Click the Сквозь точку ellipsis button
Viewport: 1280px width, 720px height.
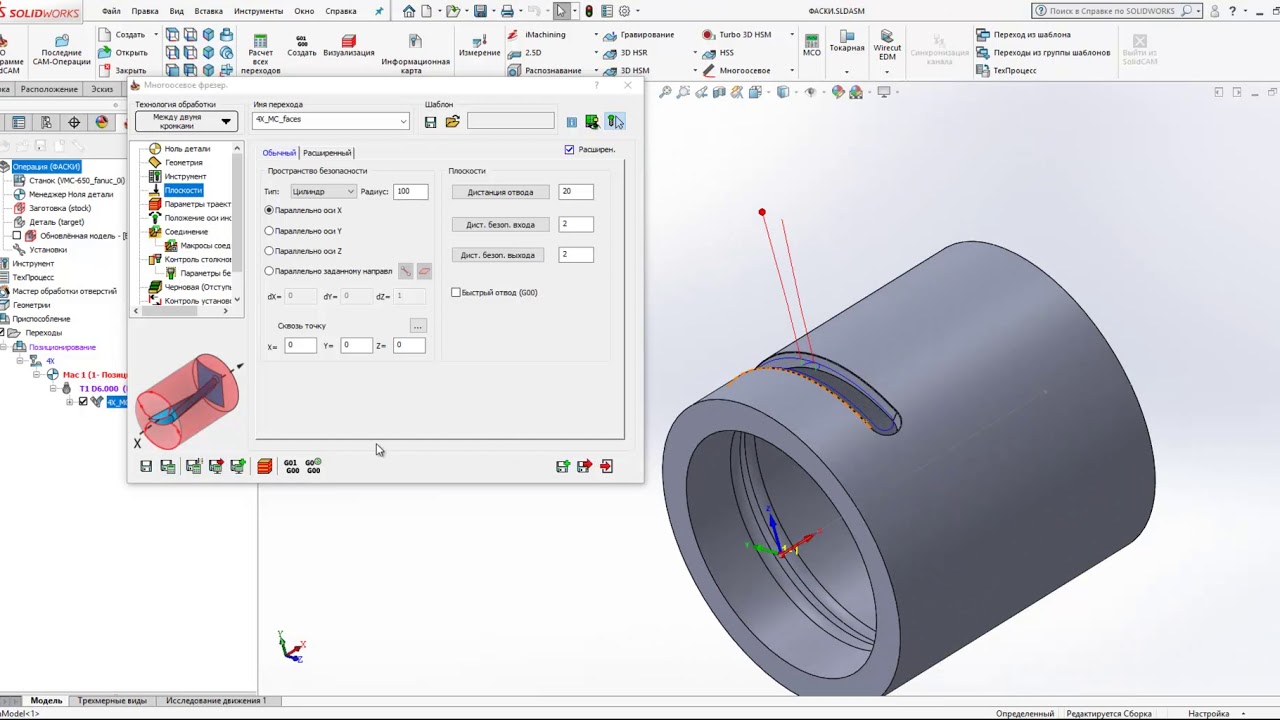pos(418,326)
